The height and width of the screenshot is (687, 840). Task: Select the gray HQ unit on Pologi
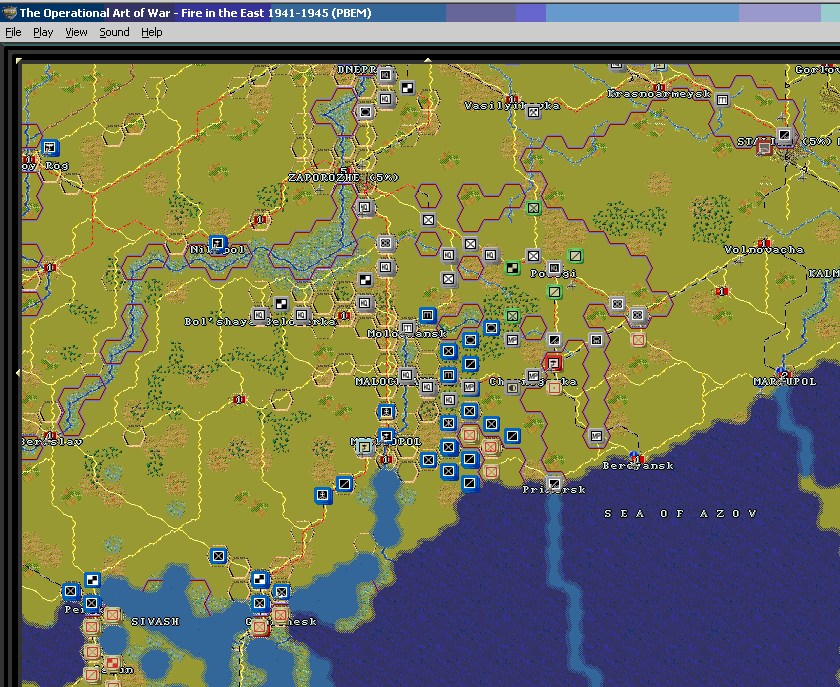tap(554, 267)
